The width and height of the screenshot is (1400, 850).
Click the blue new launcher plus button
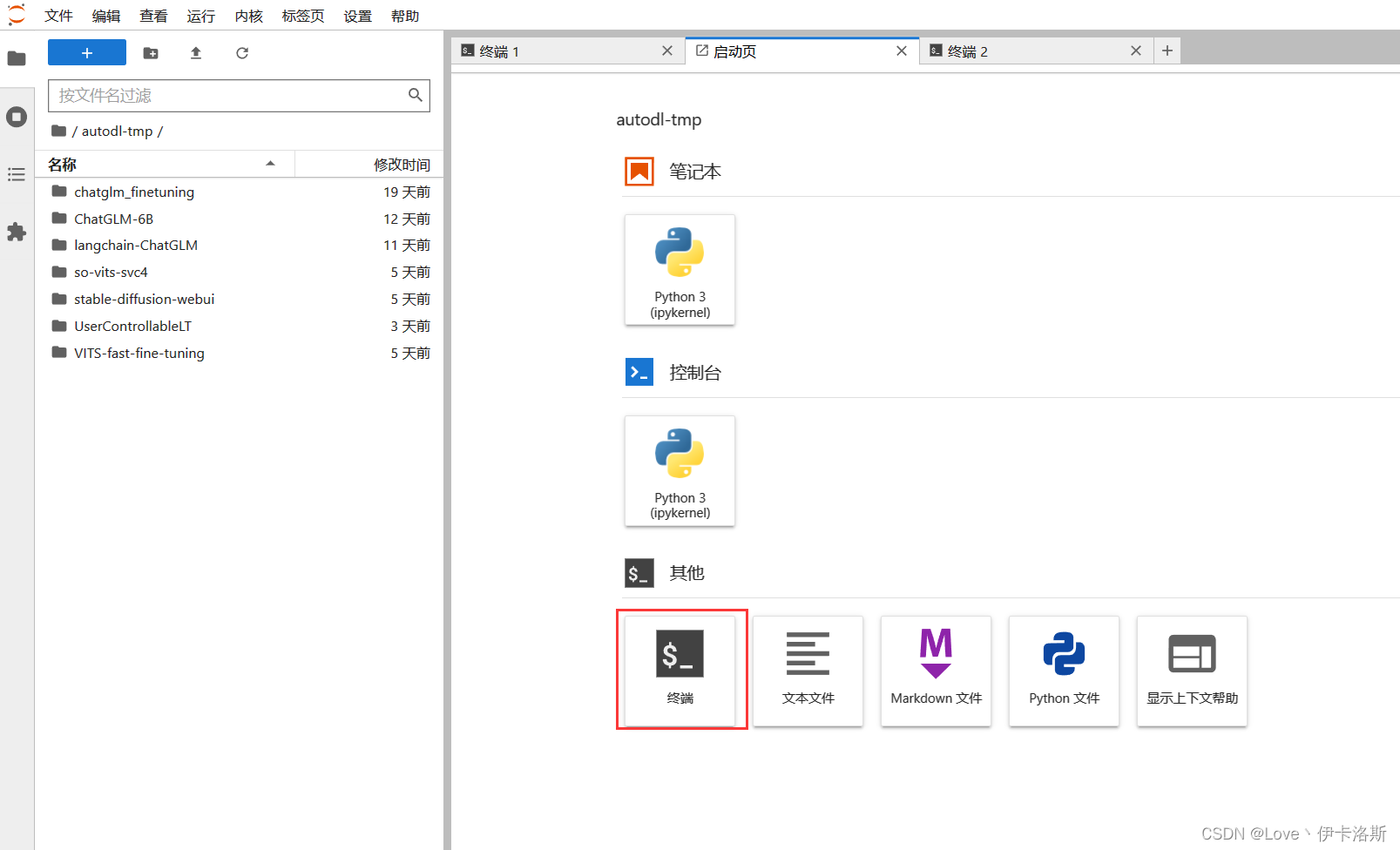[87, 52]
